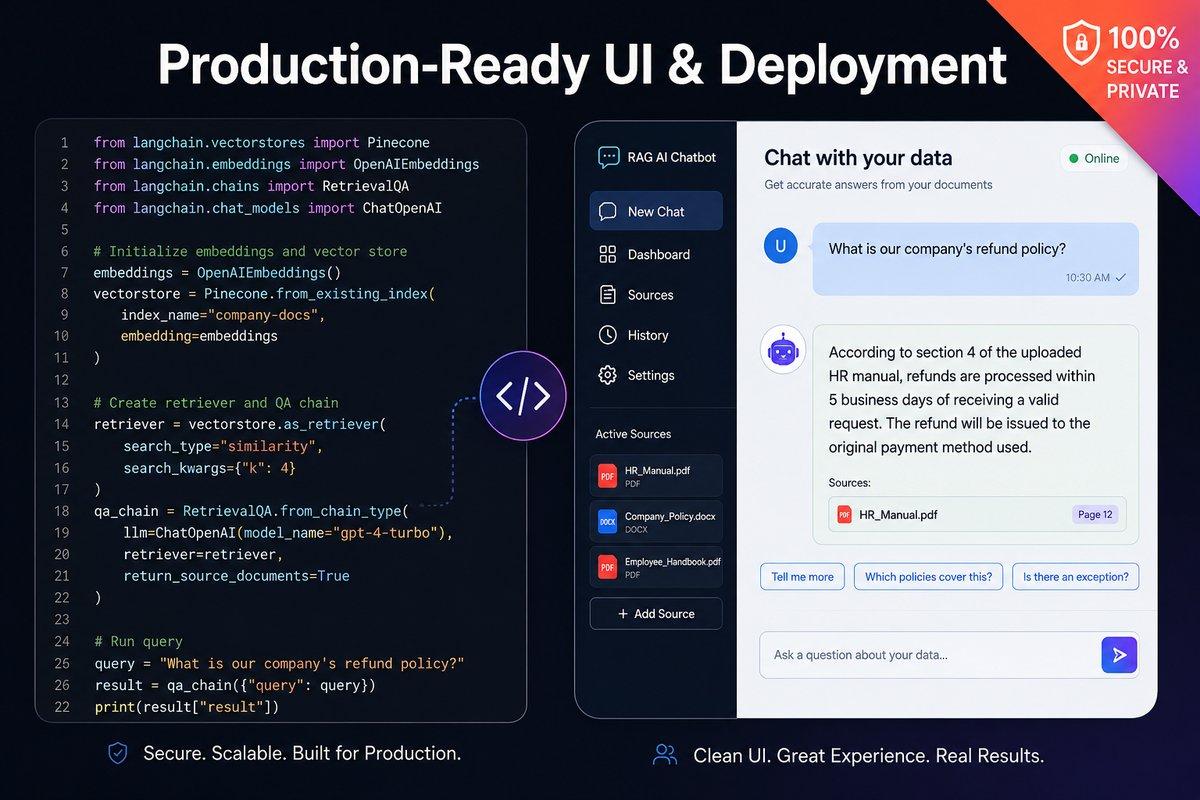Click code line importing RetrievalQA

pos(251,186)
